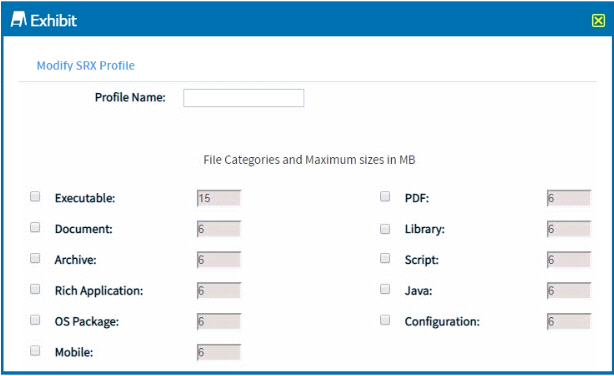
Task: Toggle the Rich Application checkbox
Action: coord(35,289)
